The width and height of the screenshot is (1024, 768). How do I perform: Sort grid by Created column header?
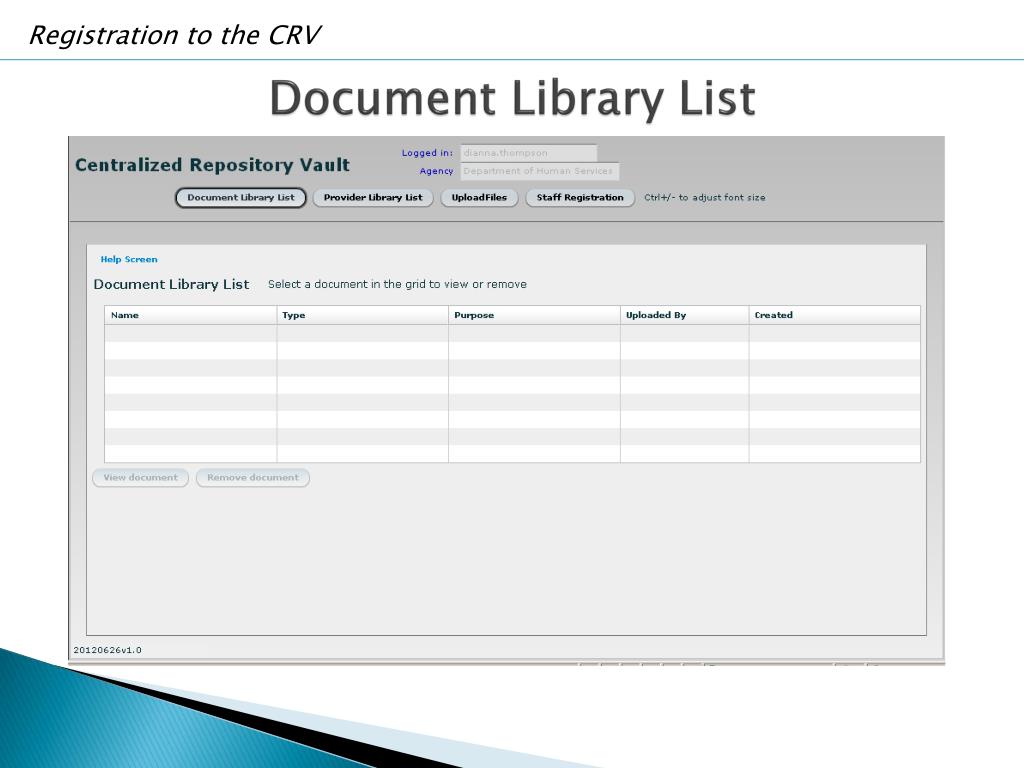pyautogui.click(x=835, y=315)
